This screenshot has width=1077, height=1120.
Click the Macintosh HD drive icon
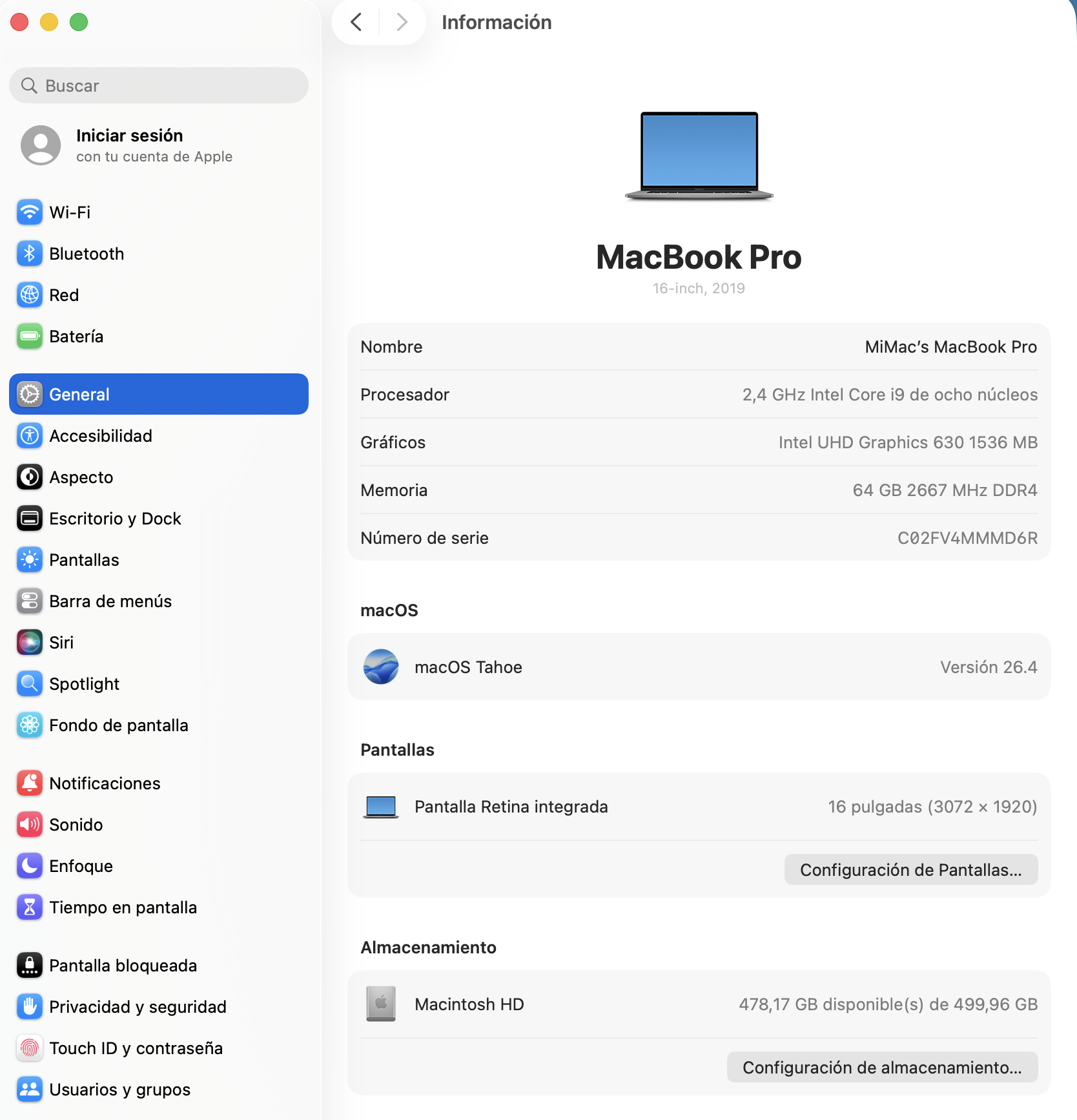point(381,1004)
